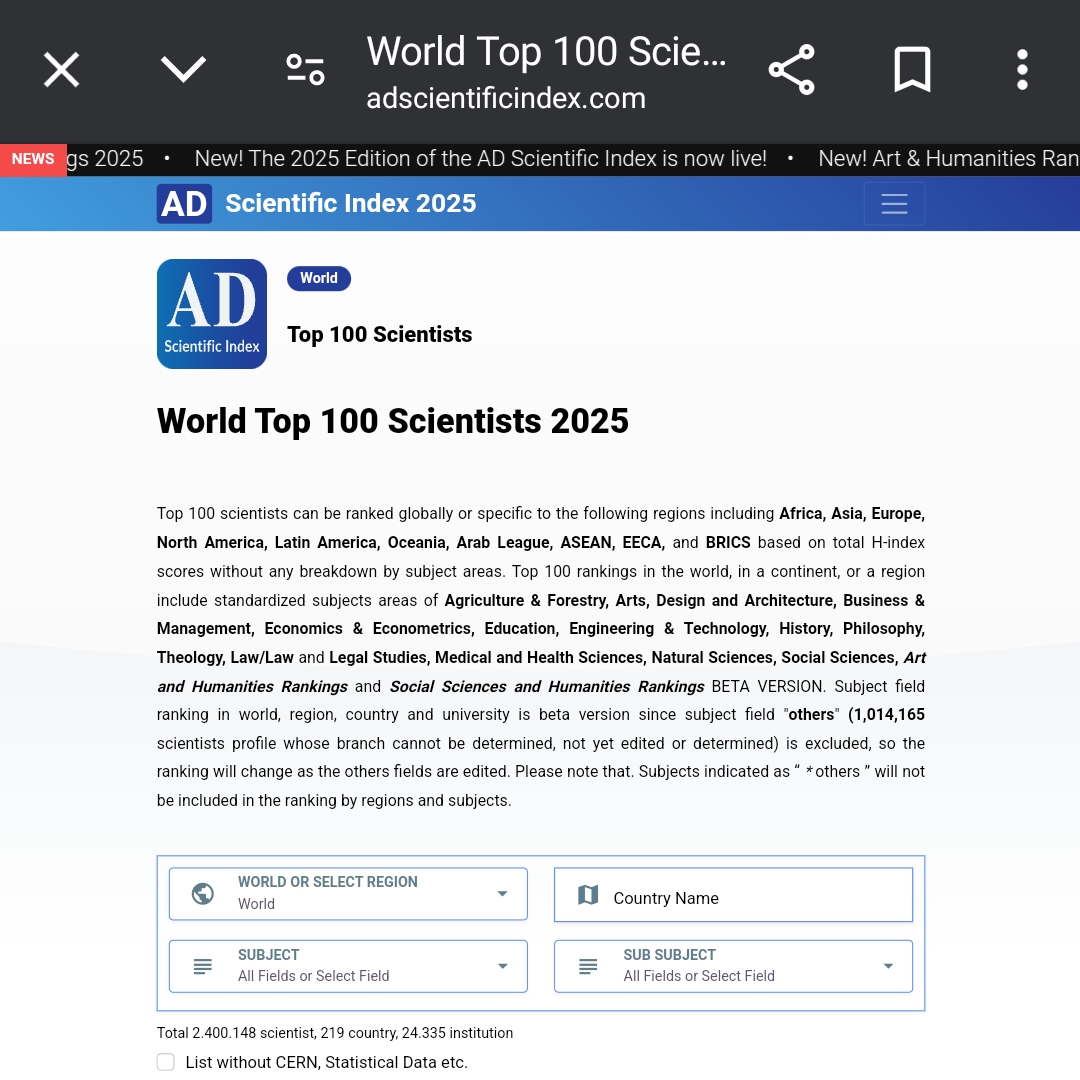Click the lines icon in Sub Subject selector
The image size is (1080, 1080).
[588, 966]
